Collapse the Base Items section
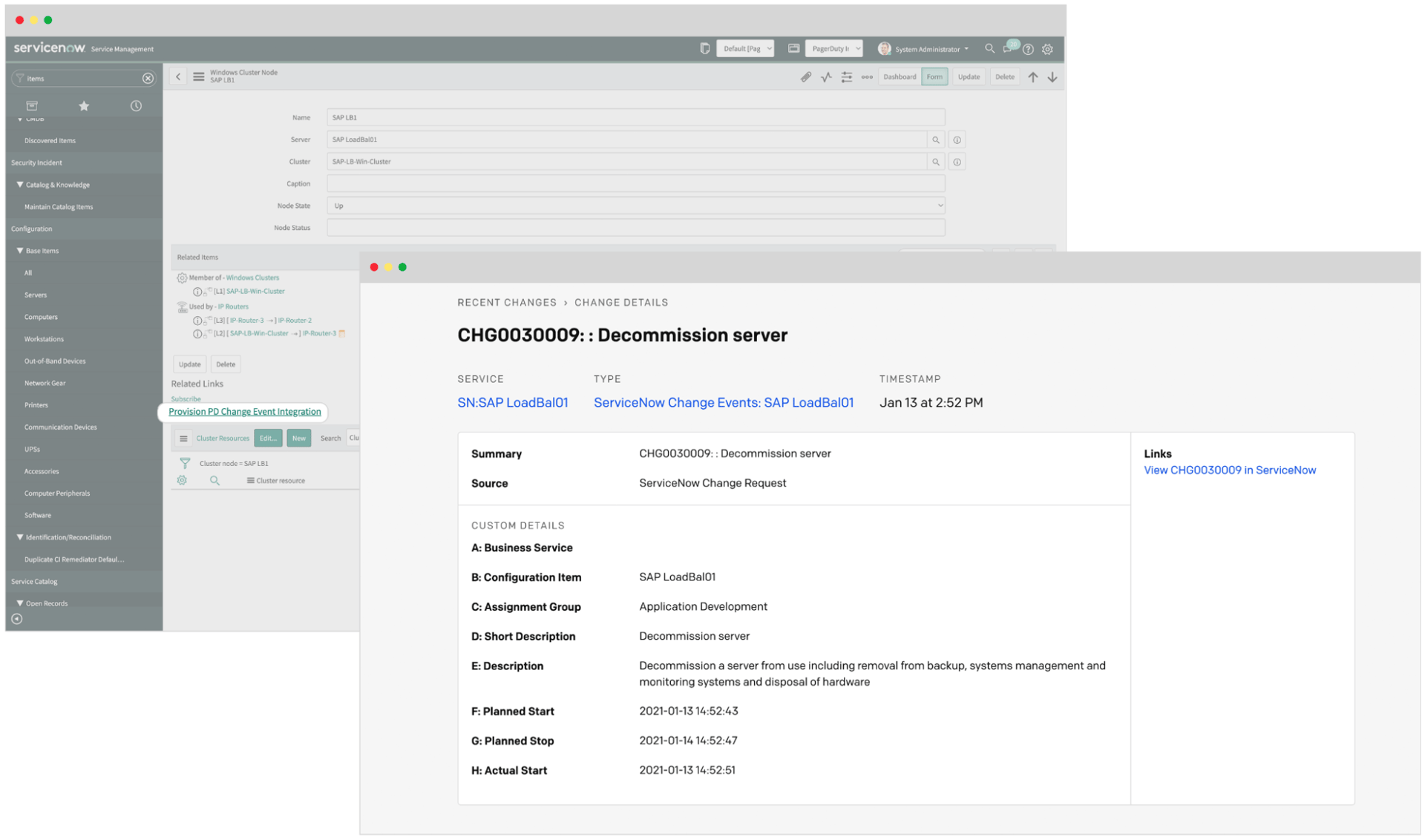Screen dimensions: 1425x840 (x=20, y=250)
